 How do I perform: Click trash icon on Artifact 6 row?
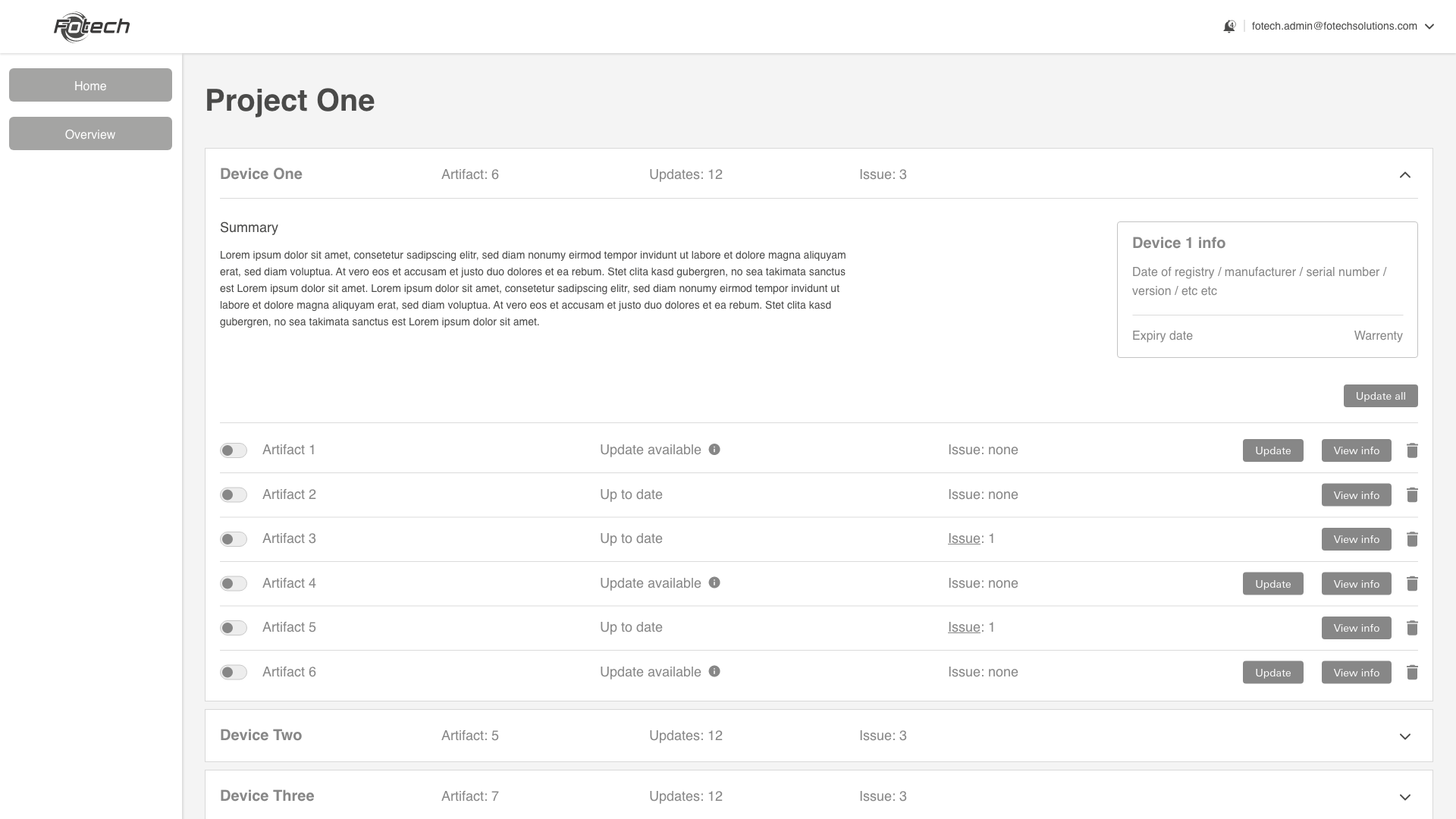click(x=1412, y=673)
